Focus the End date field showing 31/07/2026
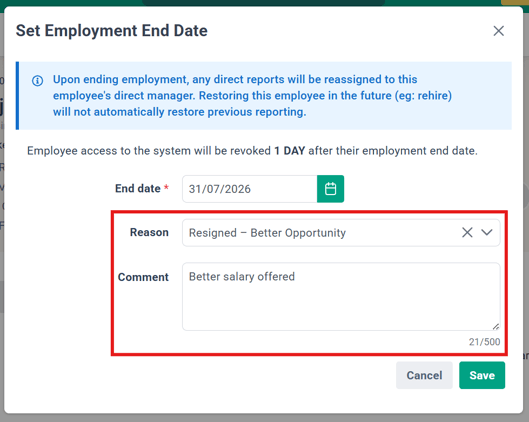Screen dimensions: 529x422 250,189
